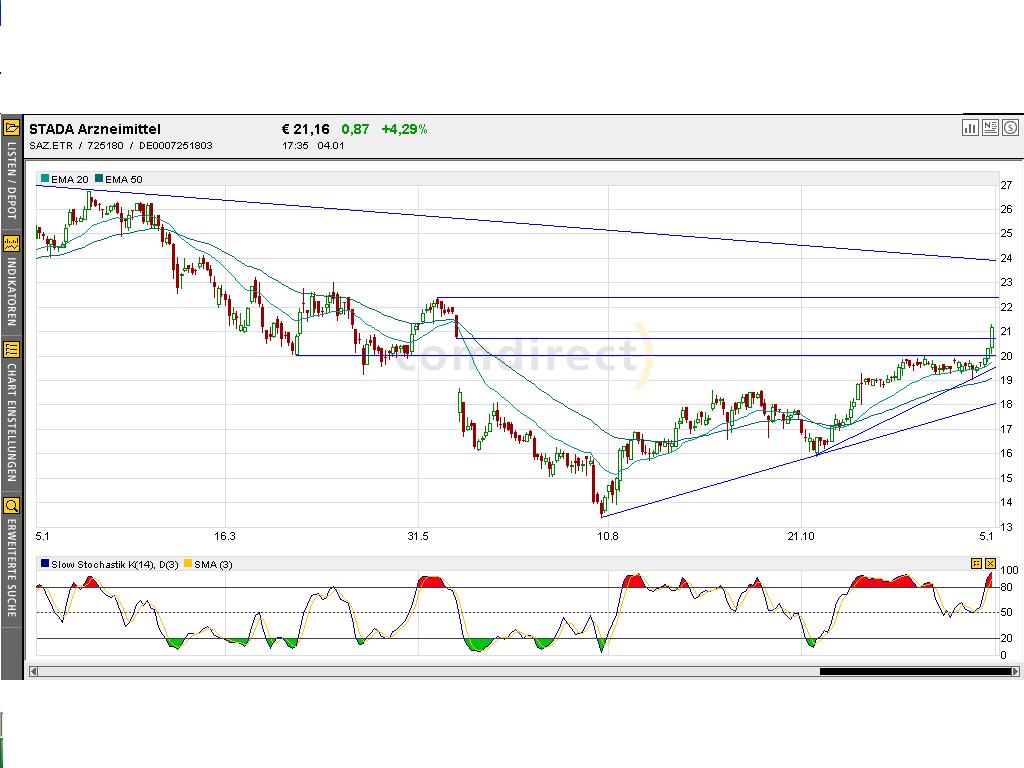Open the Erweiterte Suche magnifier icon
This screenshot has width=1024, height=768.
[x=11, y=505]
